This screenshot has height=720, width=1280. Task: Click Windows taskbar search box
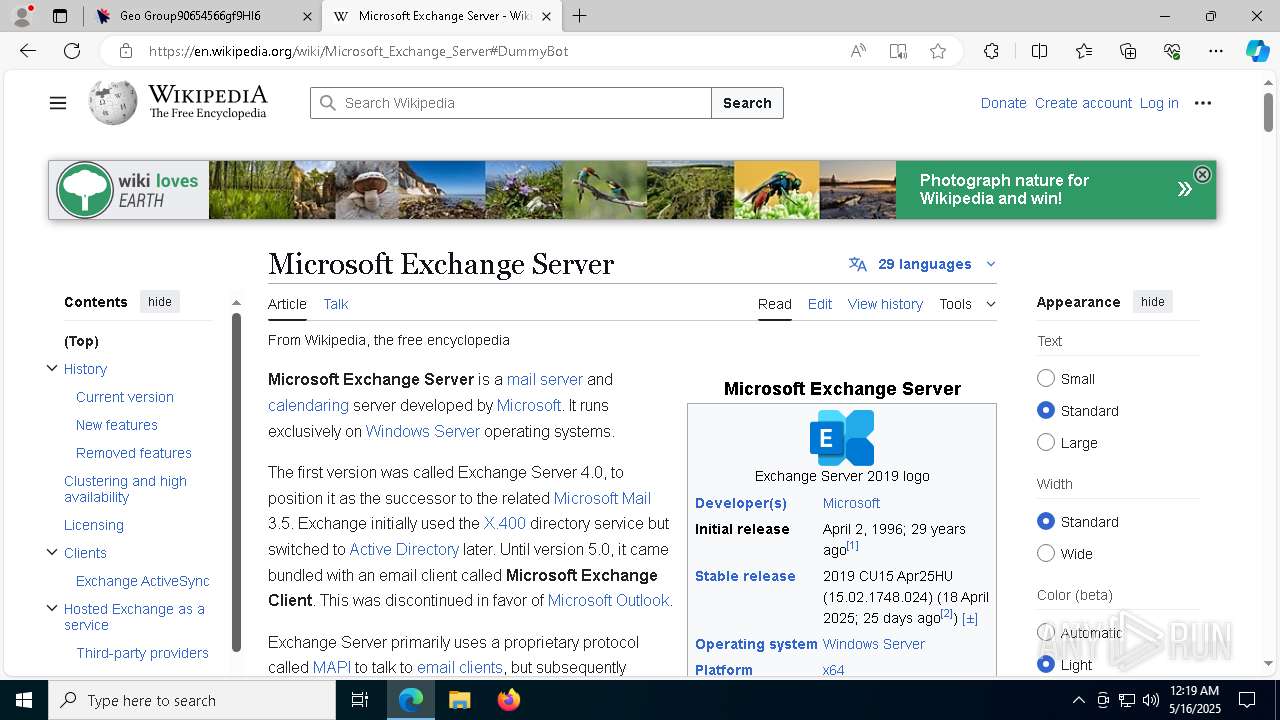point(192,700)
